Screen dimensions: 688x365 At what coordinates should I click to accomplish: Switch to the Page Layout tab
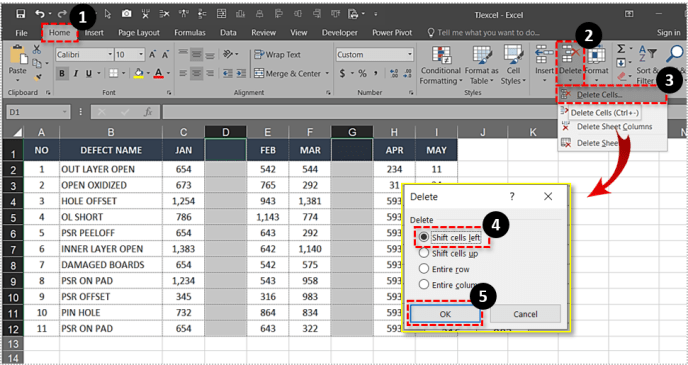click(139, 32)
